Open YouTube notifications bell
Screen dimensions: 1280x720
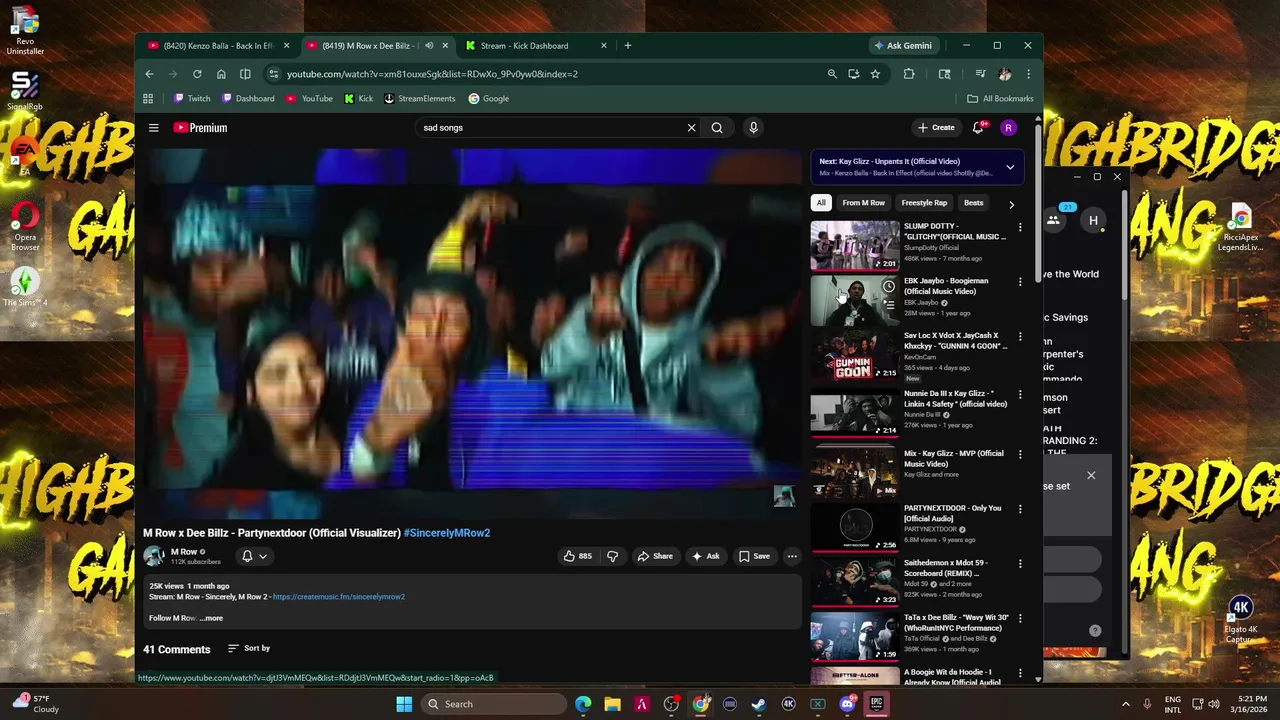coord(979,127)
